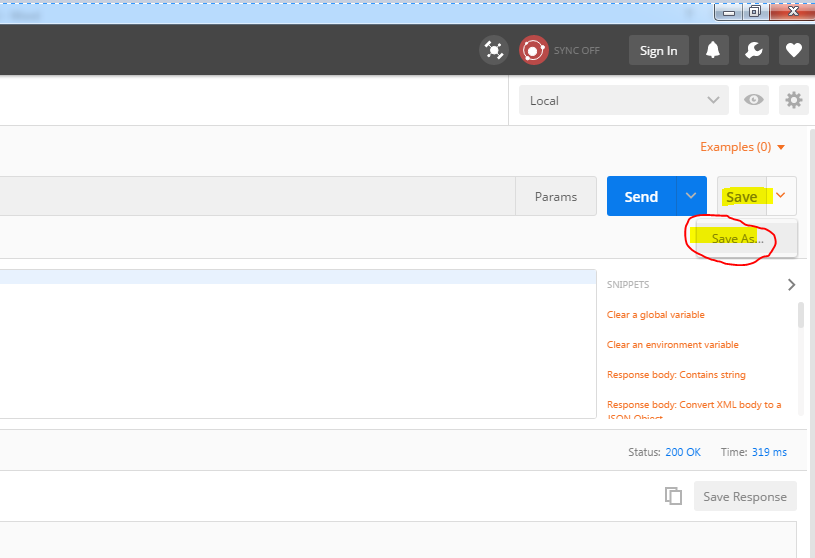Open manage environments gear icon

tap(794, 100)
